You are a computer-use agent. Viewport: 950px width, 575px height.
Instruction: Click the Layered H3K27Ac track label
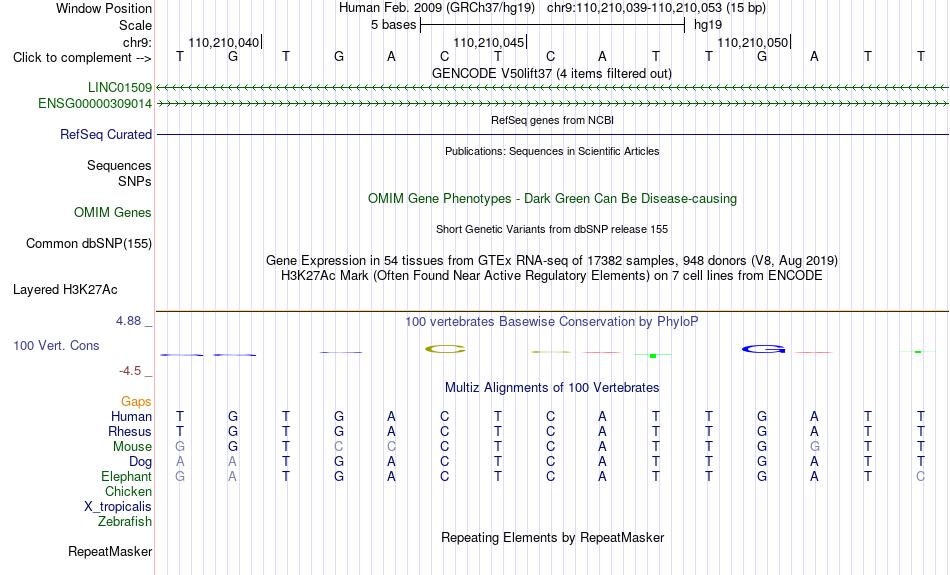click(x=65, y=290)
